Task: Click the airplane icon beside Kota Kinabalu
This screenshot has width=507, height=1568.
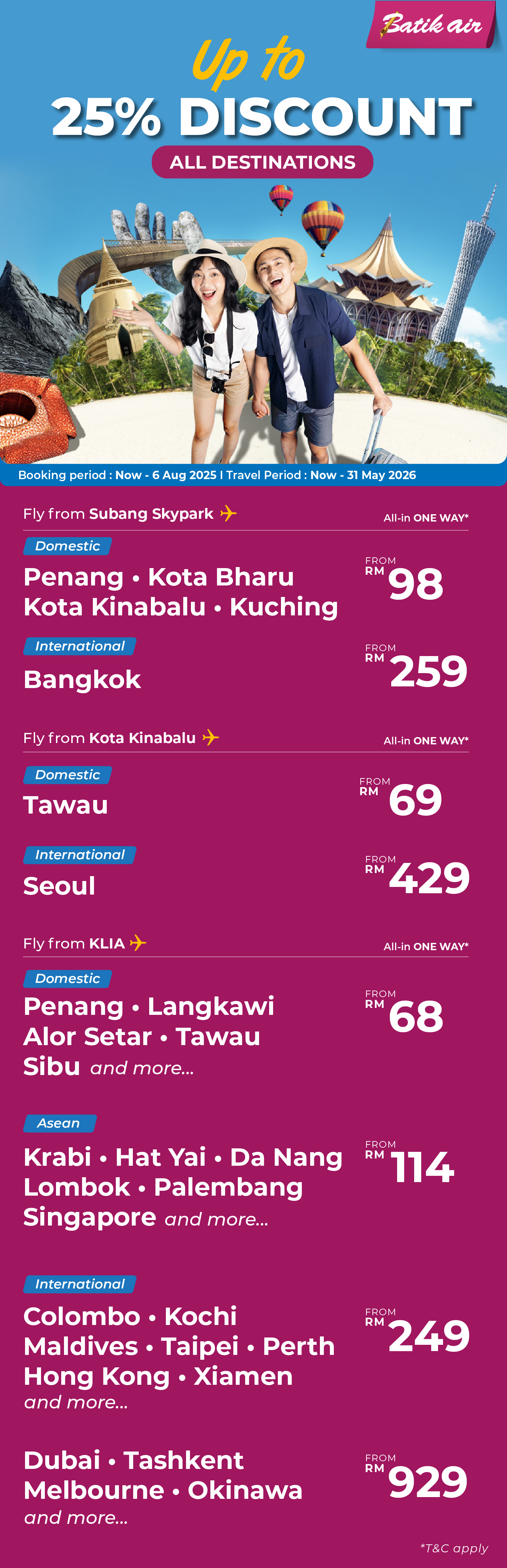Action: tap(211, 737)
